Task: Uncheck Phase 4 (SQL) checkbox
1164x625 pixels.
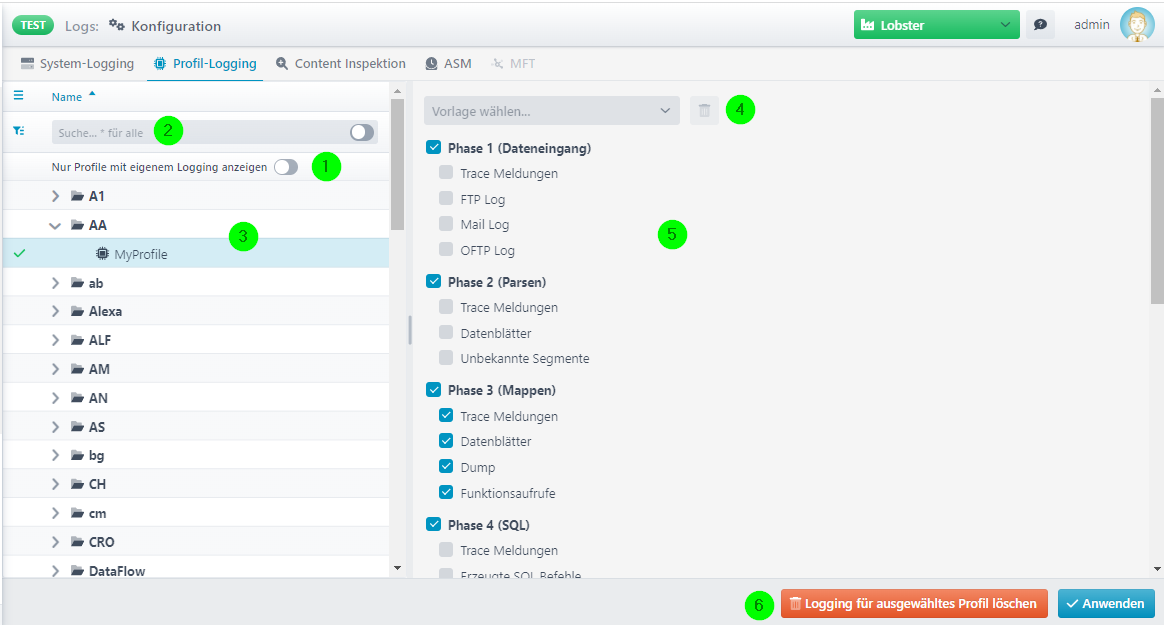Action: [434, 524]
